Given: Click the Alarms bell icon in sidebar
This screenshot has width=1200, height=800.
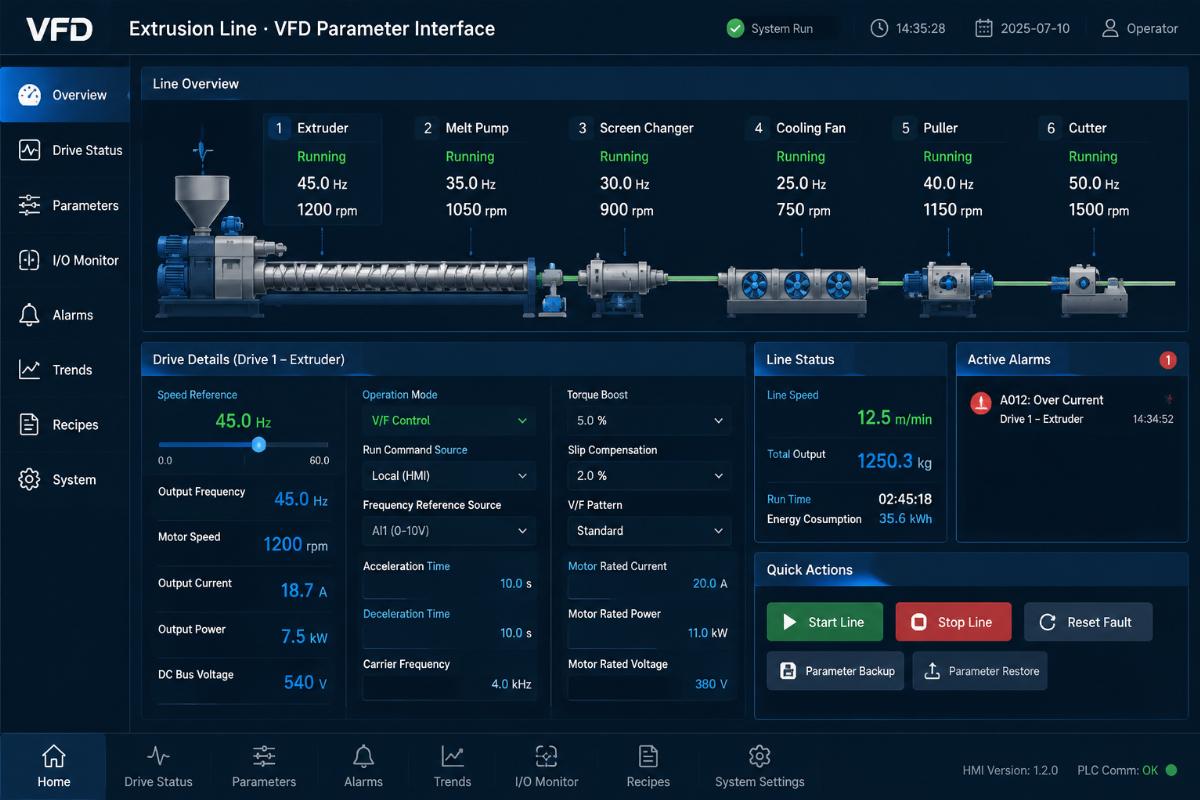Looking at the screenshot, I should [x=29, y=315].
